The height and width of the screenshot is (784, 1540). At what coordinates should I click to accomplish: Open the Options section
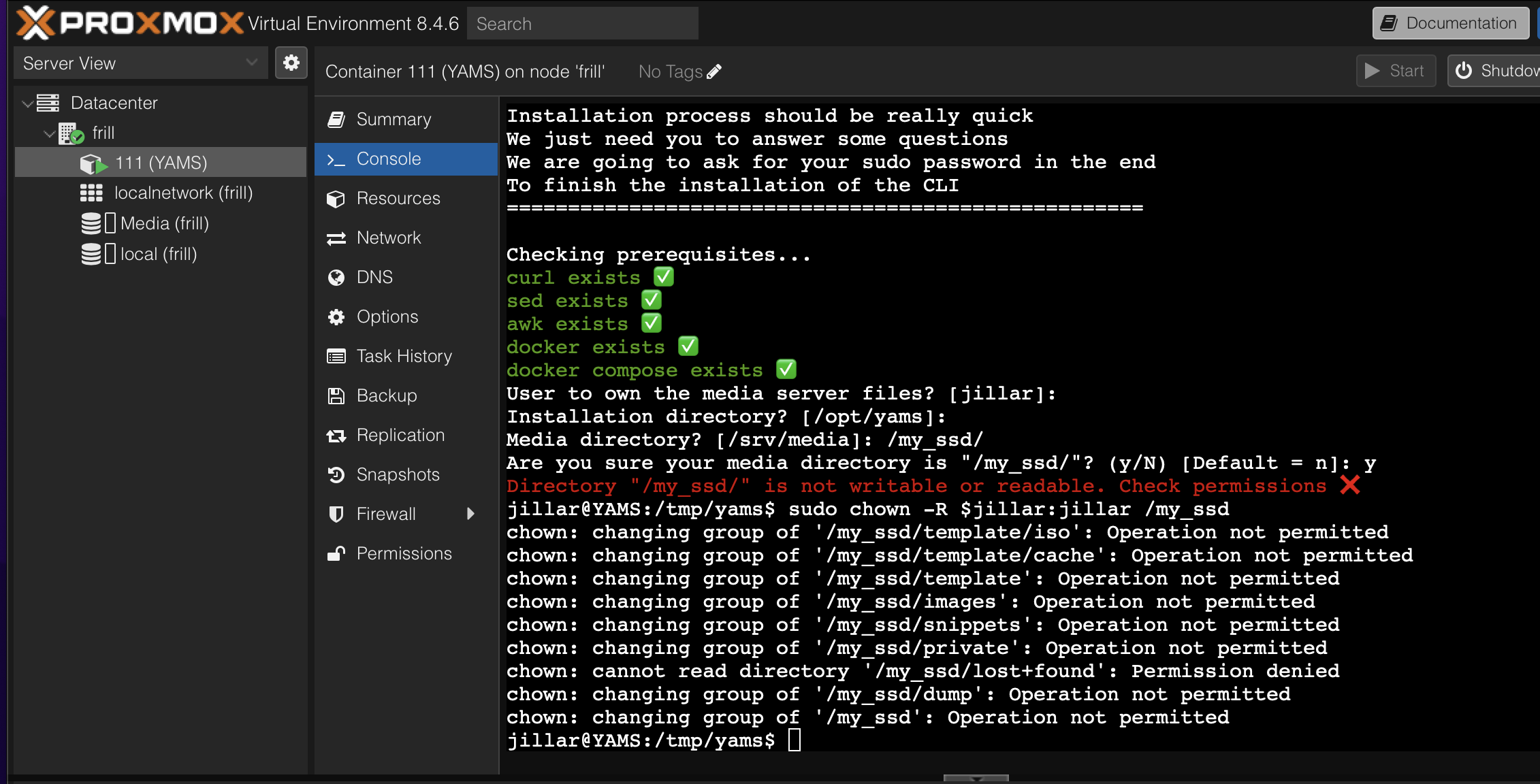pyautogui.click(x=406, y=317)
